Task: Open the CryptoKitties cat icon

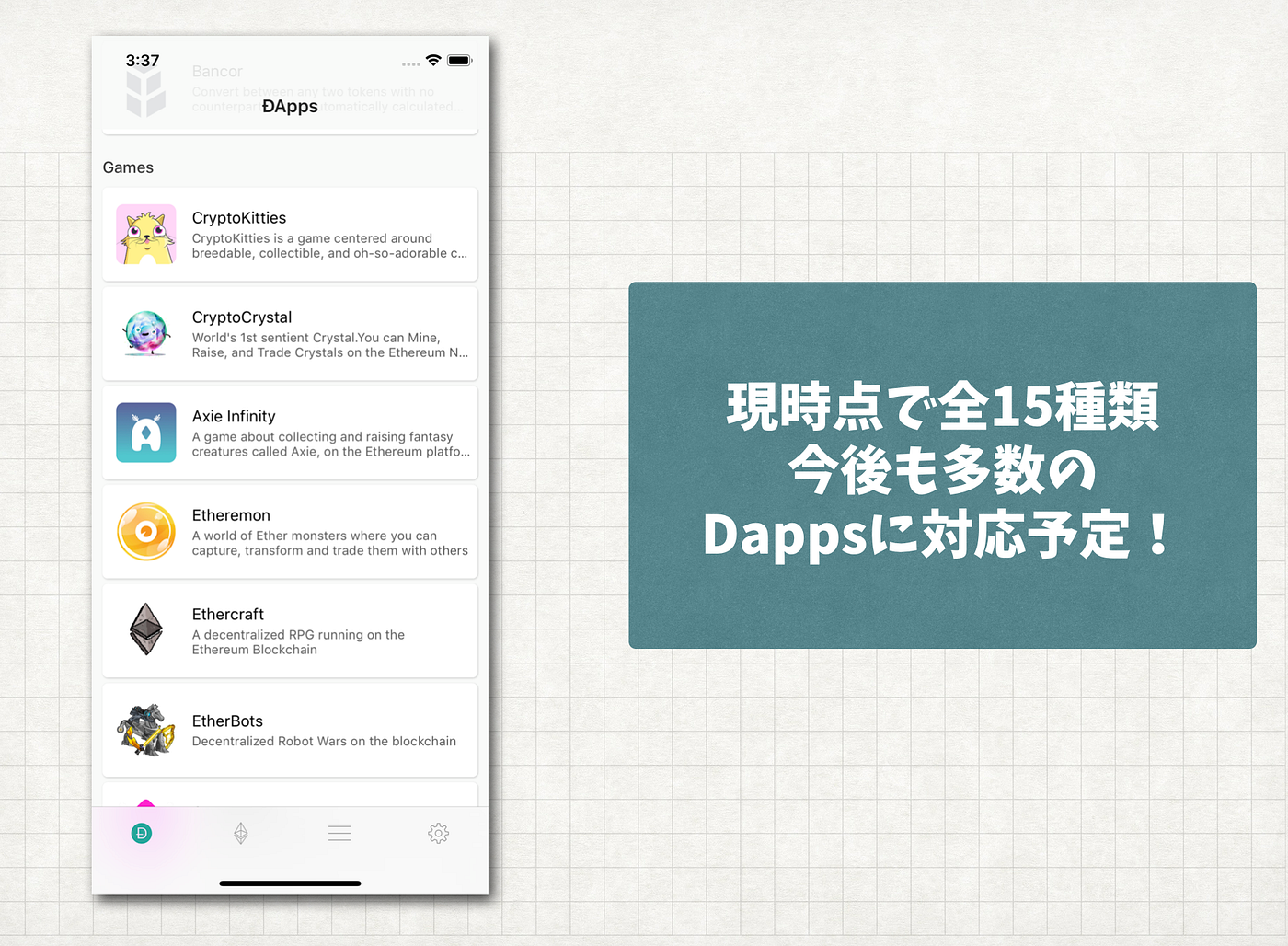Action: 146,234
